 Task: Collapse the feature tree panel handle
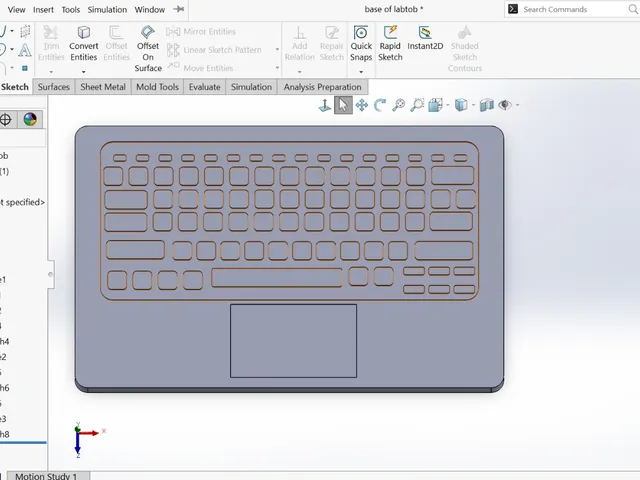[50, 274]
